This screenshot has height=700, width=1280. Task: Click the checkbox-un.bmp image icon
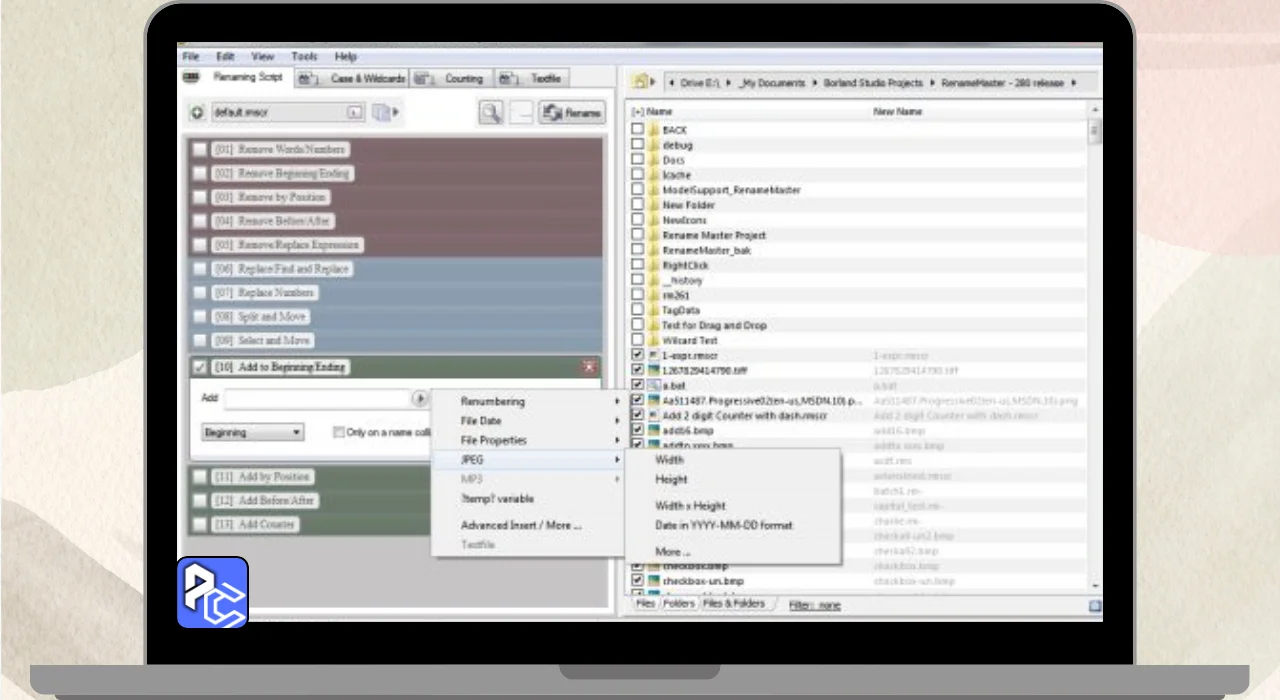[653, 581]
